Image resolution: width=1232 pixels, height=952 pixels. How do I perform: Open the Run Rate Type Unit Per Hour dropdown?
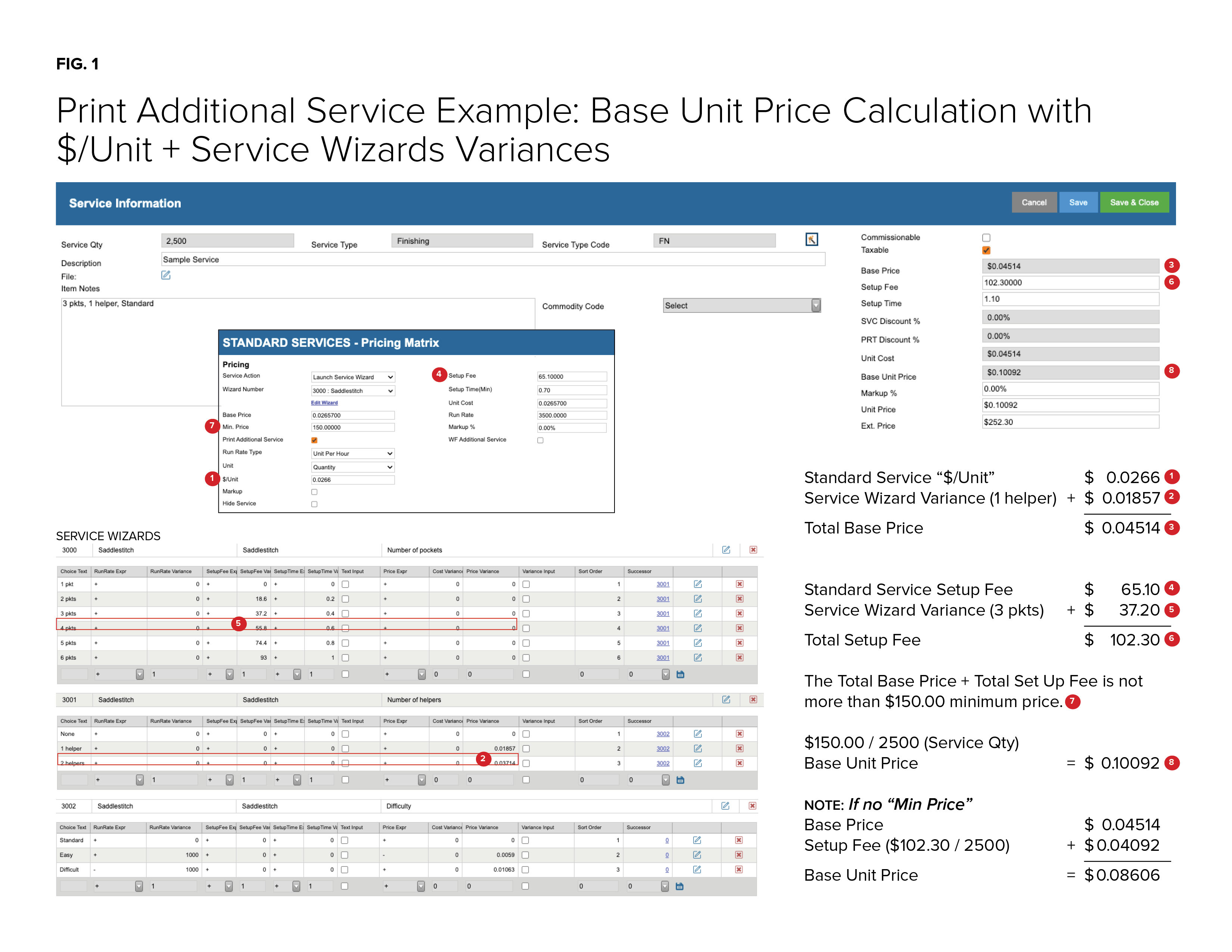pos(352,454)
